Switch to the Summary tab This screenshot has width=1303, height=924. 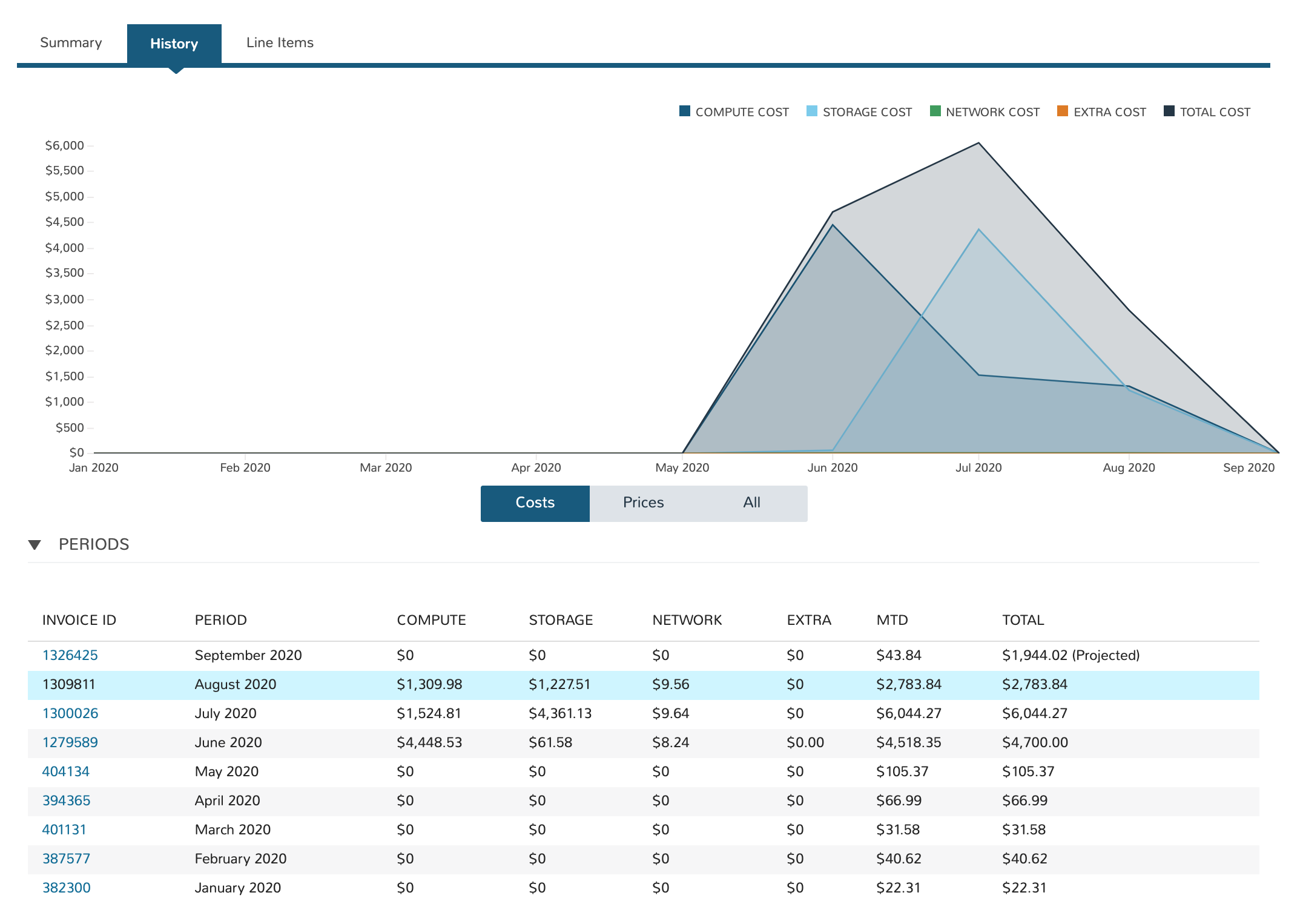[71, 43]
